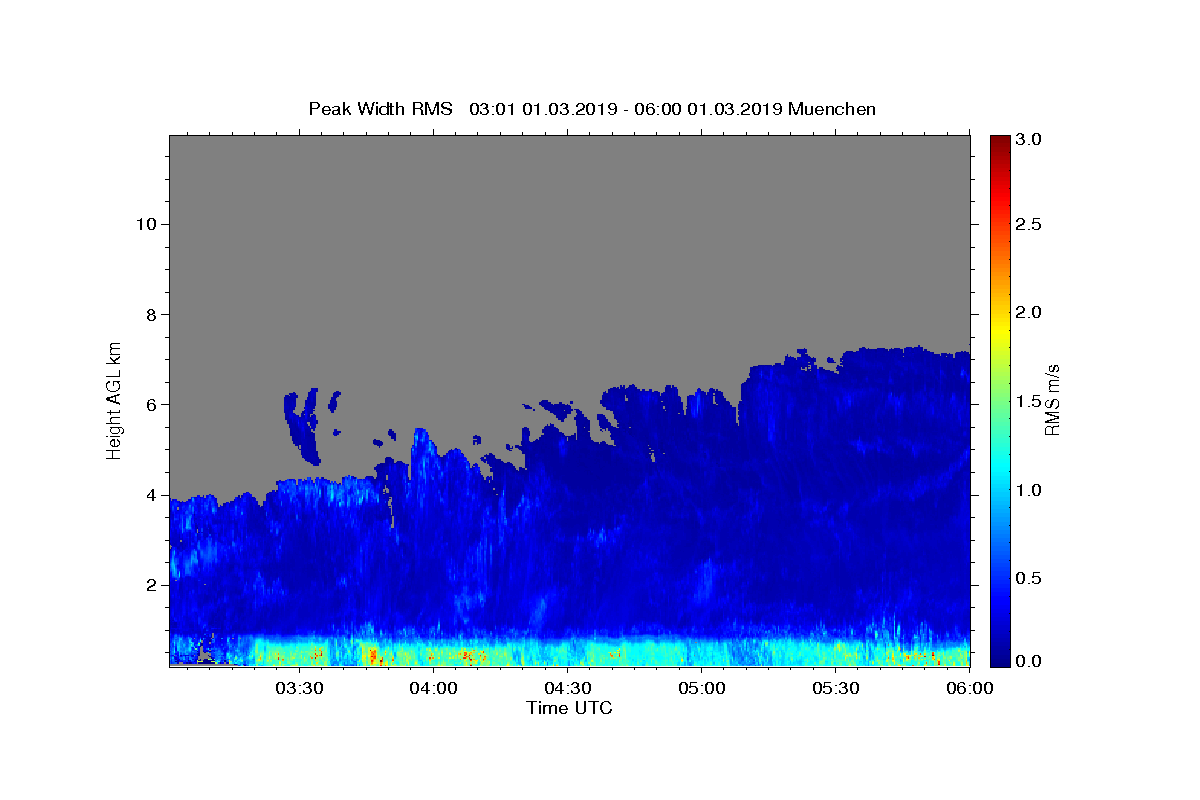
Task: Click the 'Time UTC' axis label
Action: click(x=569, y=708)
